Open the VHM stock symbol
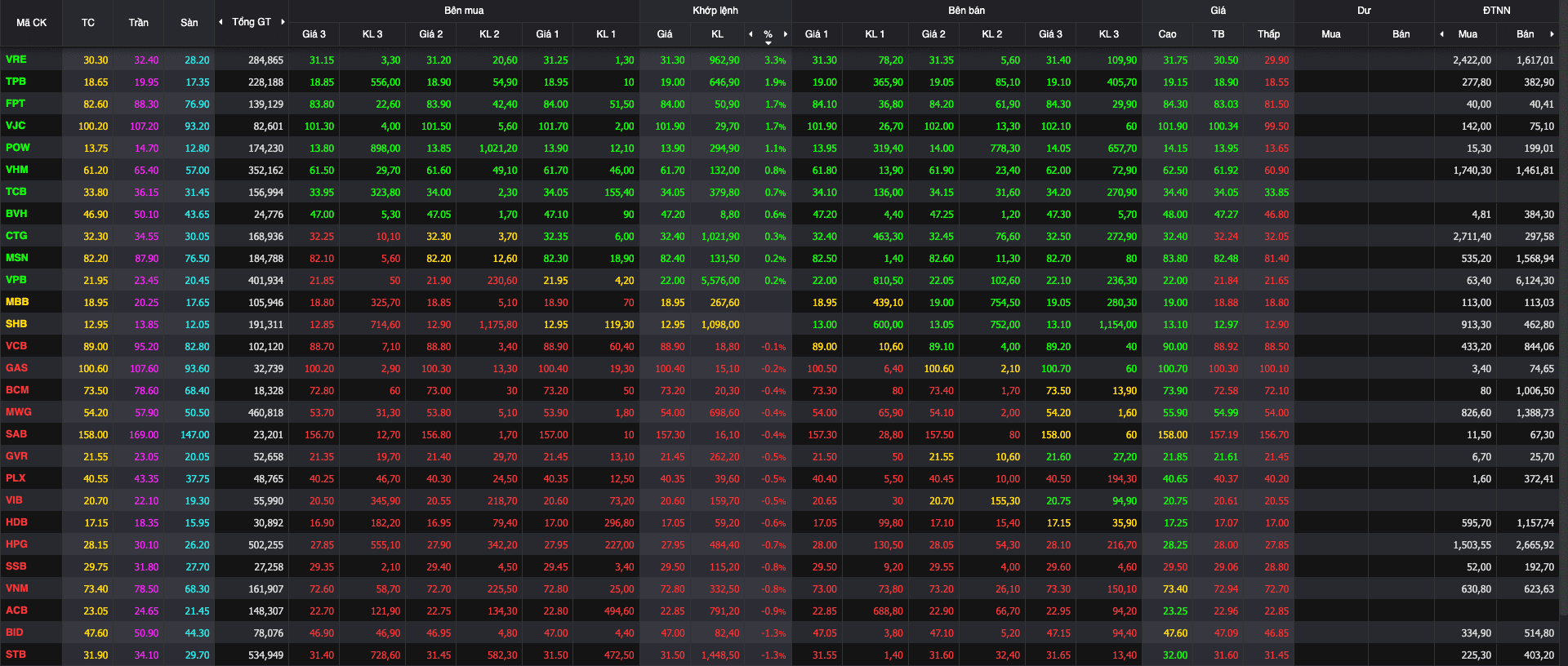 pos(17,170)
